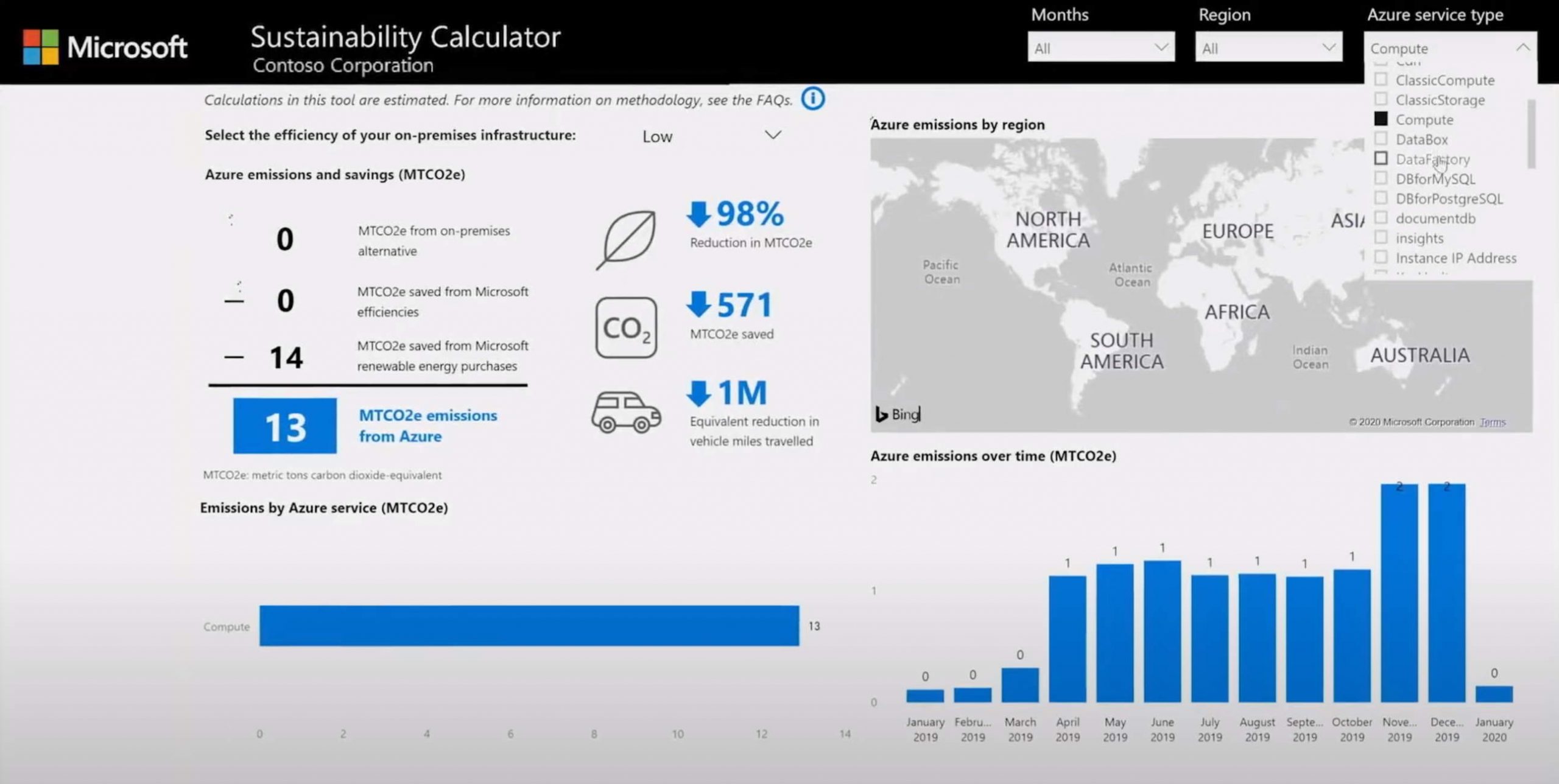Select the May 2019 emissions bar
This screenshot has height=784, width=1559.
[1115, 634]
